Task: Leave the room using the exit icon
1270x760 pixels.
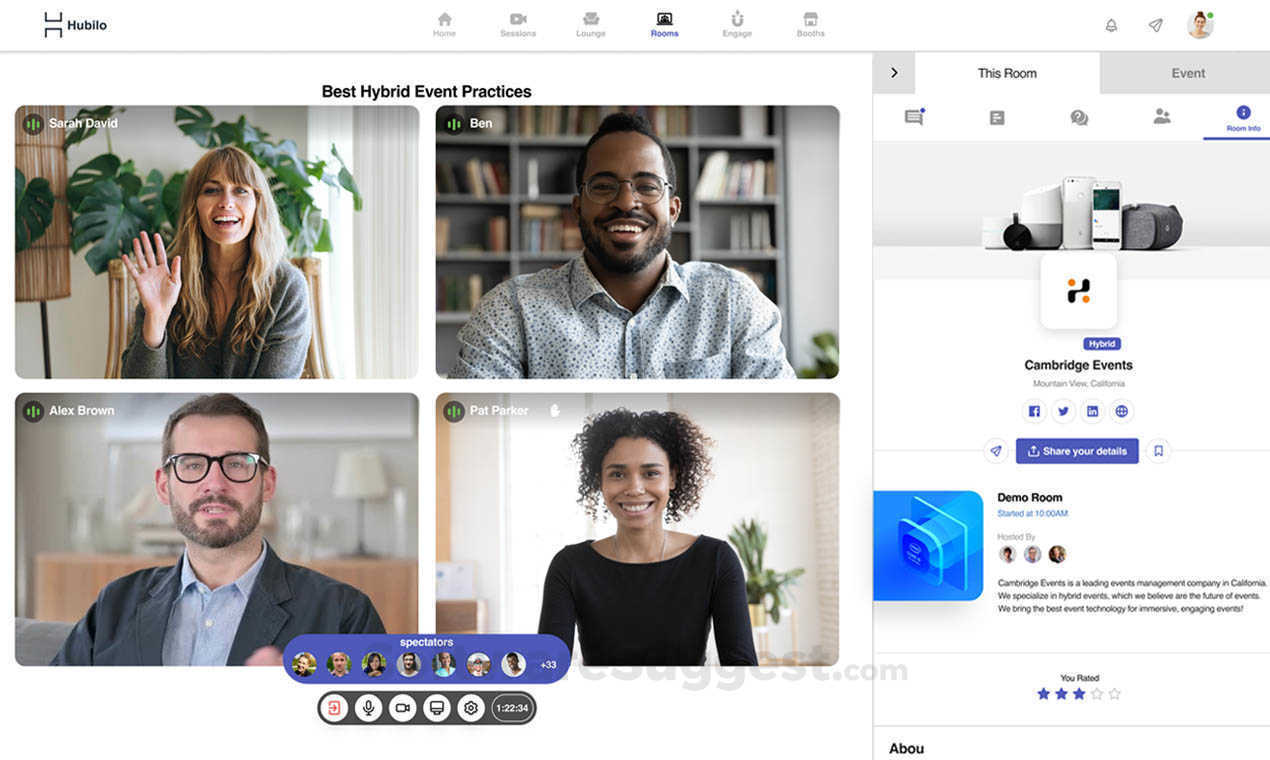Action: (x=334, y=708)
